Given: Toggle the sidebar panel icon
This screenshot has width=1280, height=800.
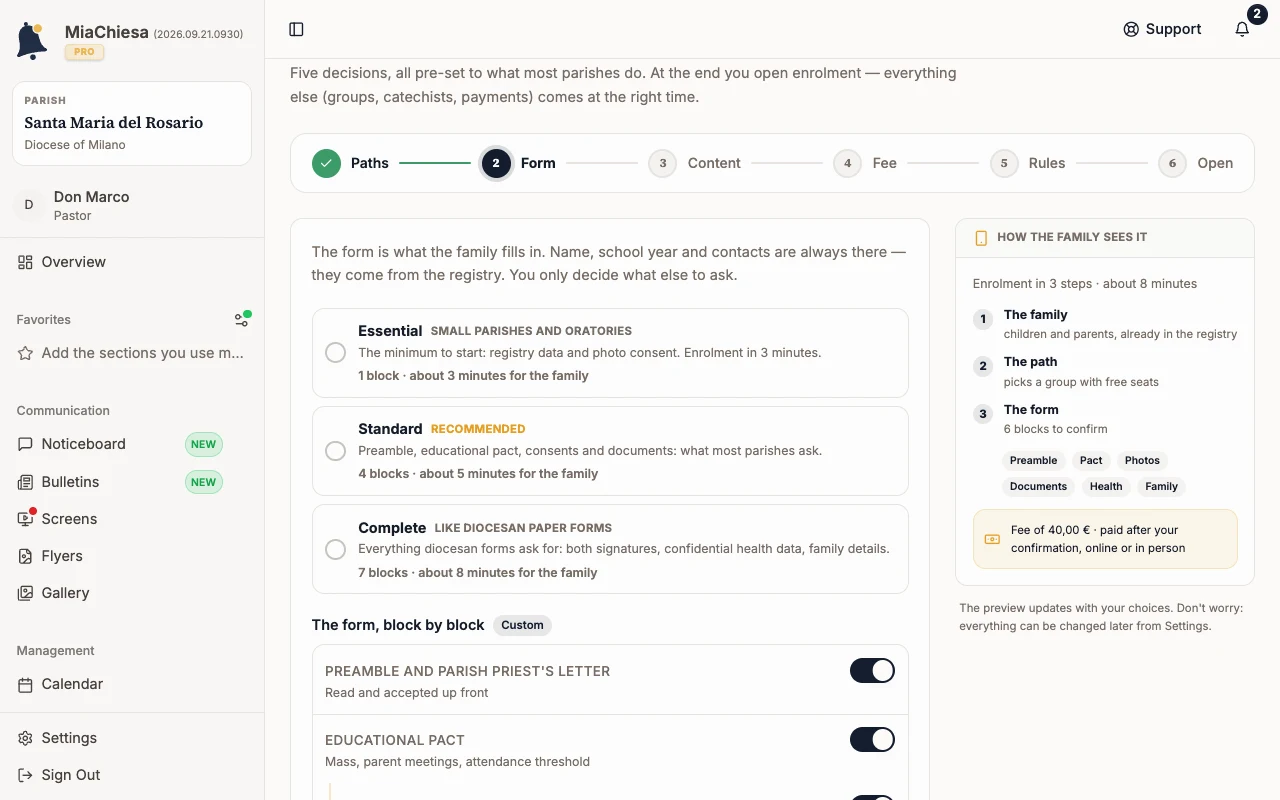Looking at the screenshot, I should tap(296, 29).
